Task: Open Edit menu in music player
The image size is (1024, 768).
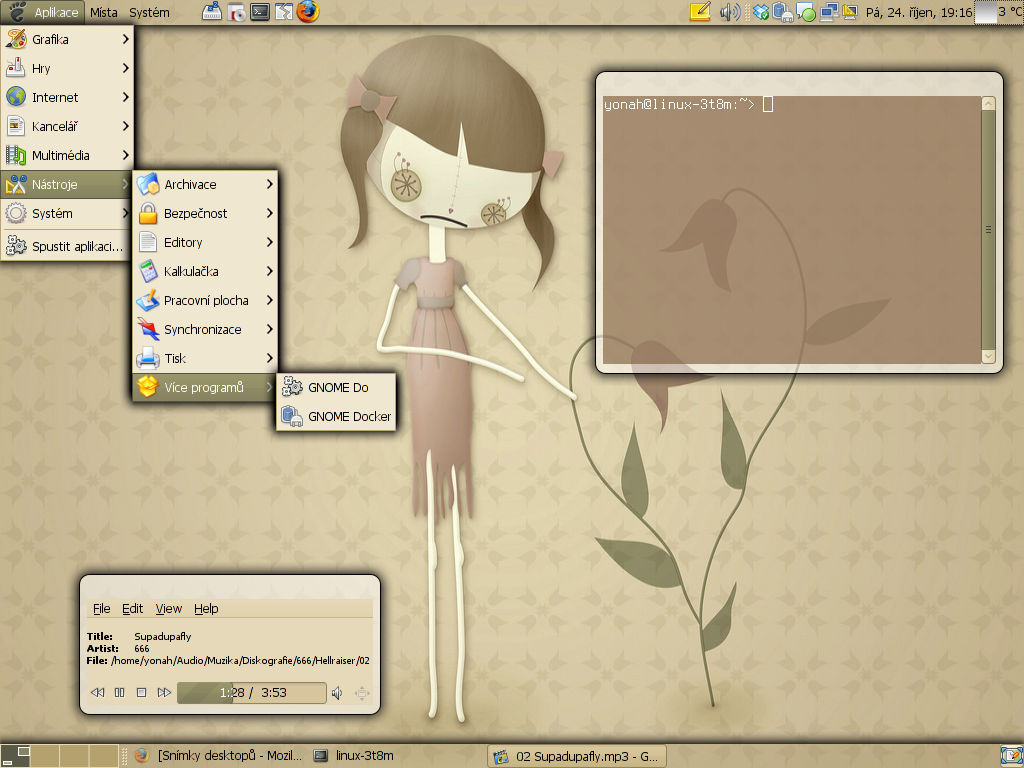Action: 133,609
